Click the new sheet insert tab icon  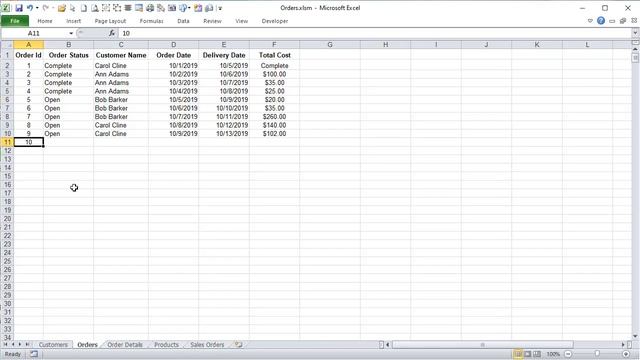[239, 344]
